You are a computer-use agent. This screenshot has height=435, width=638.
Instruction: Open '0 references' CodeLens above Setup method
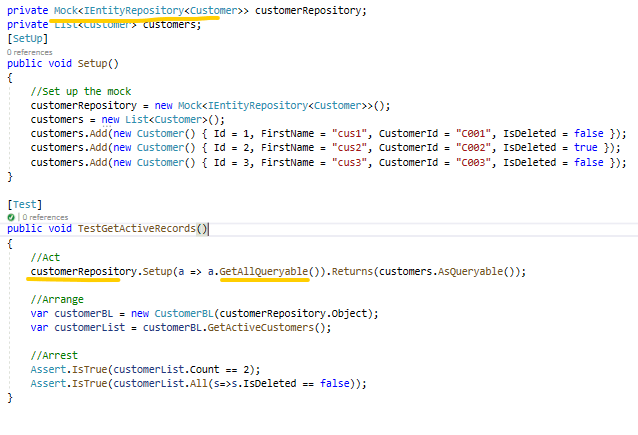30,52
